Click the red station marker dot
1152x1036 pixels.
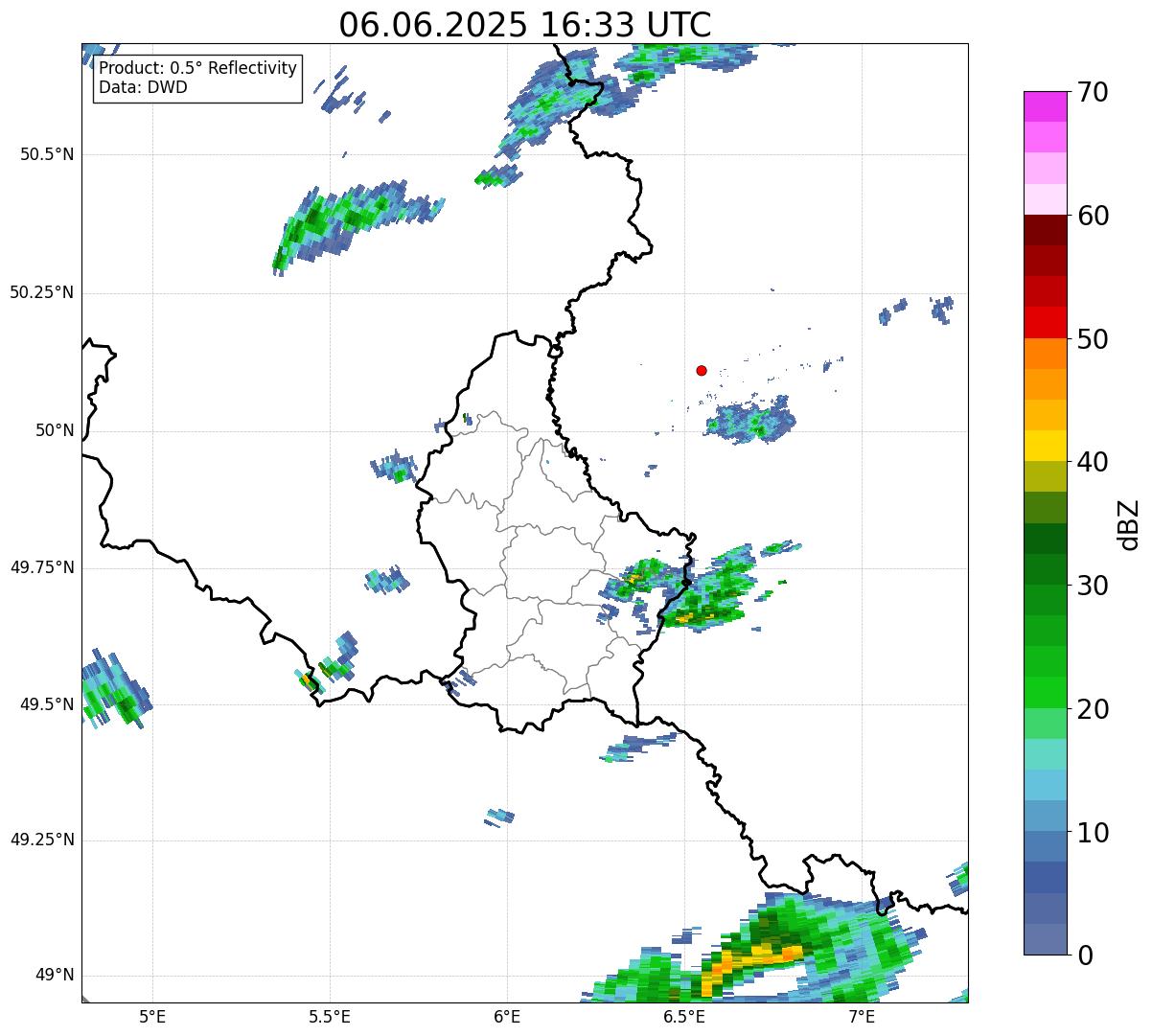(702, 370)
